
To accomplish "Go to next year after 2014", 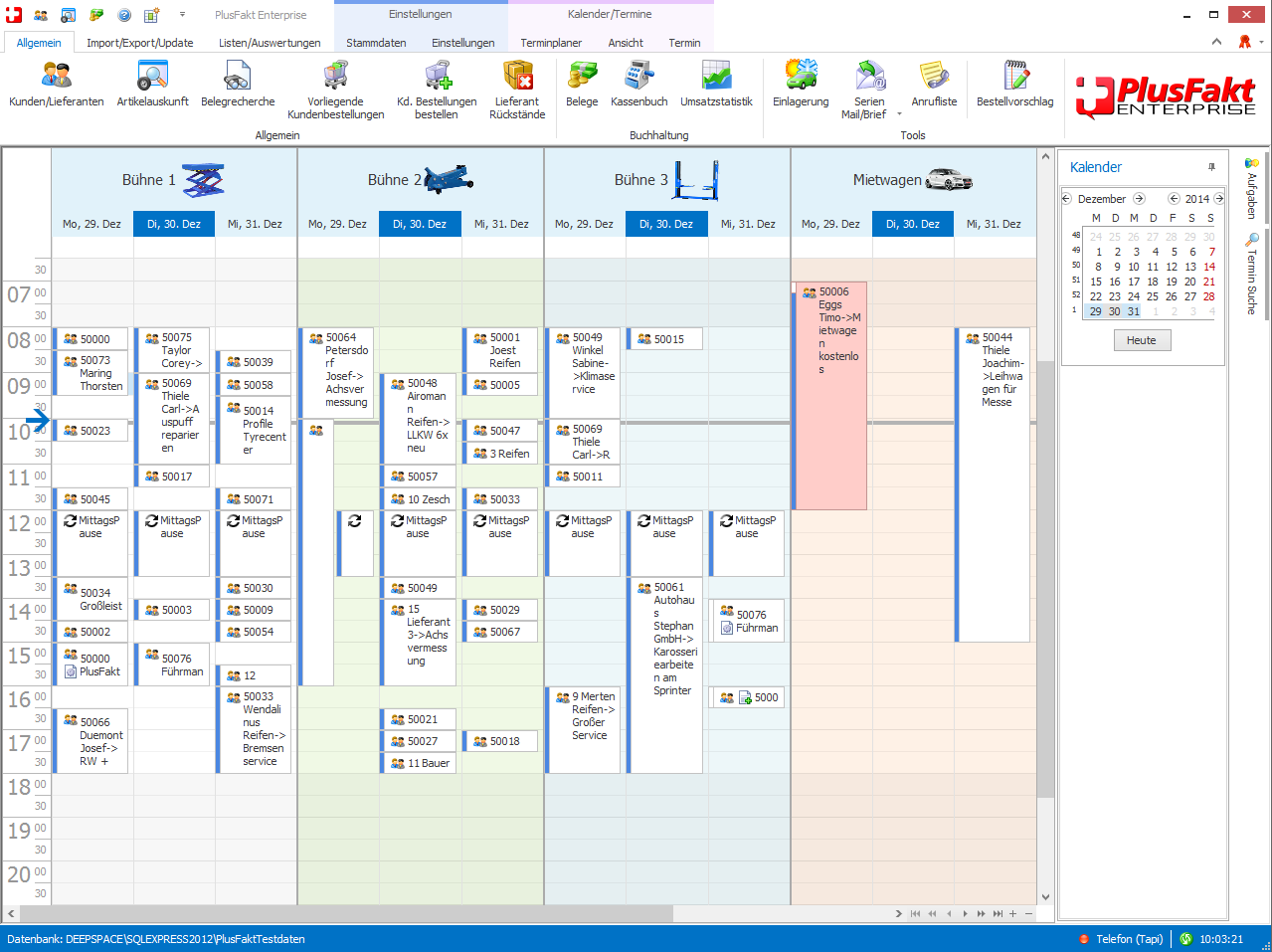I will [x=1219, y=199].
